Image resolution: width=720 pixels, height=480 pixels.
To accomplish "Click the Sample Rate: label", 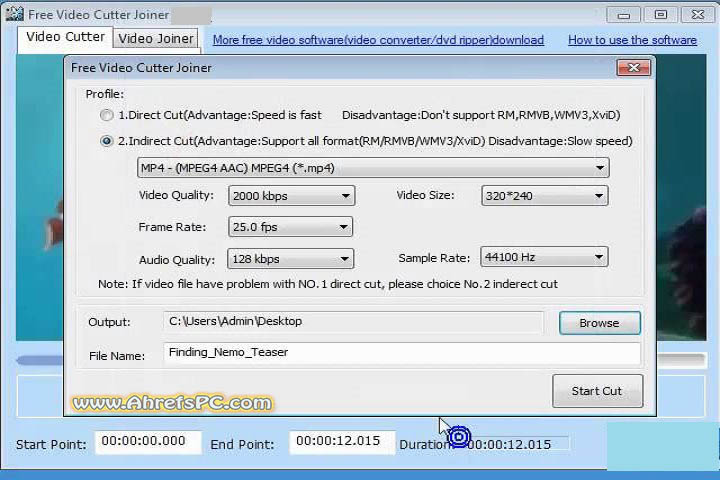I will point(434,258).
